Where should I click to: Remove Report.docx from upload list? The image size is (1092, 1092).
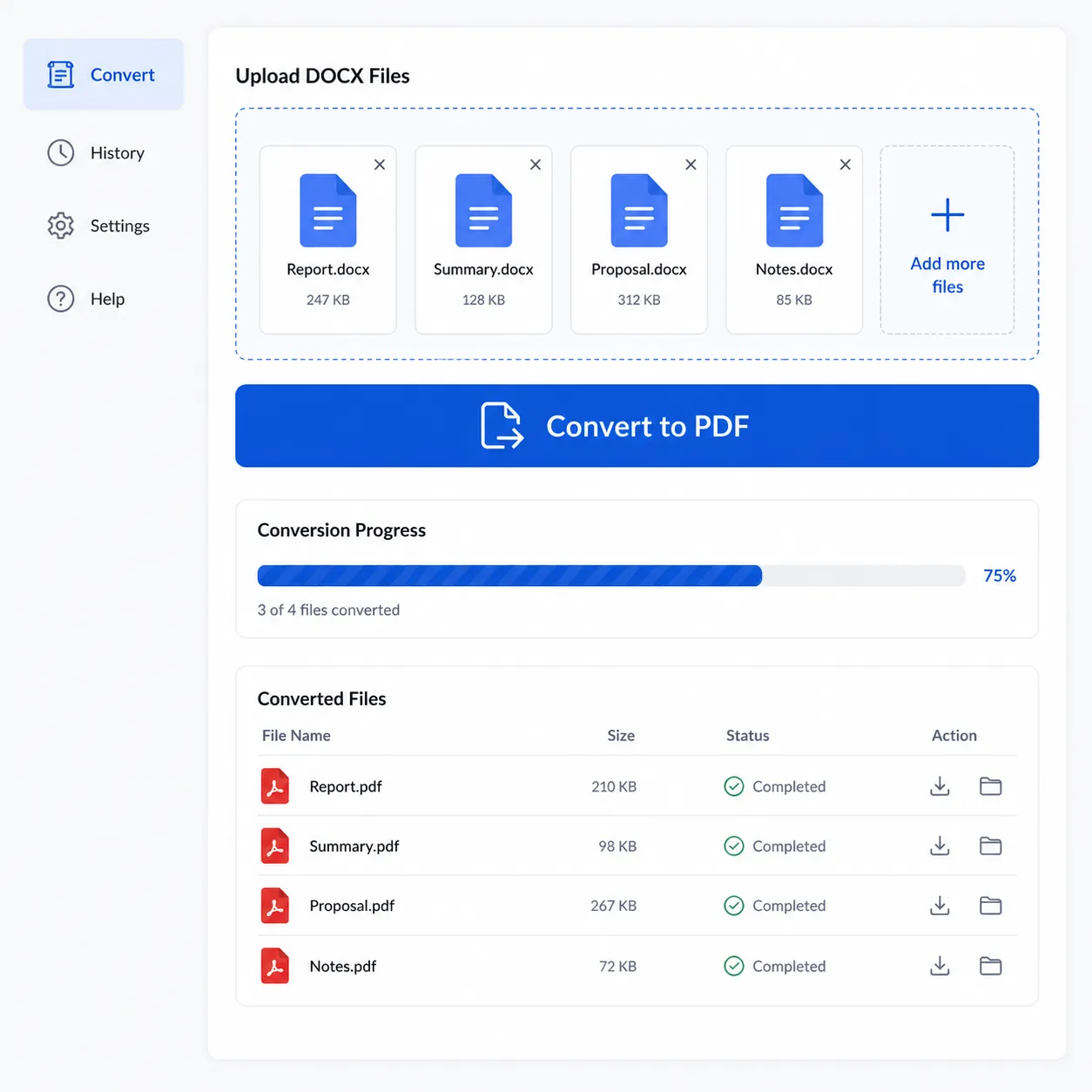tap(380, 165)
